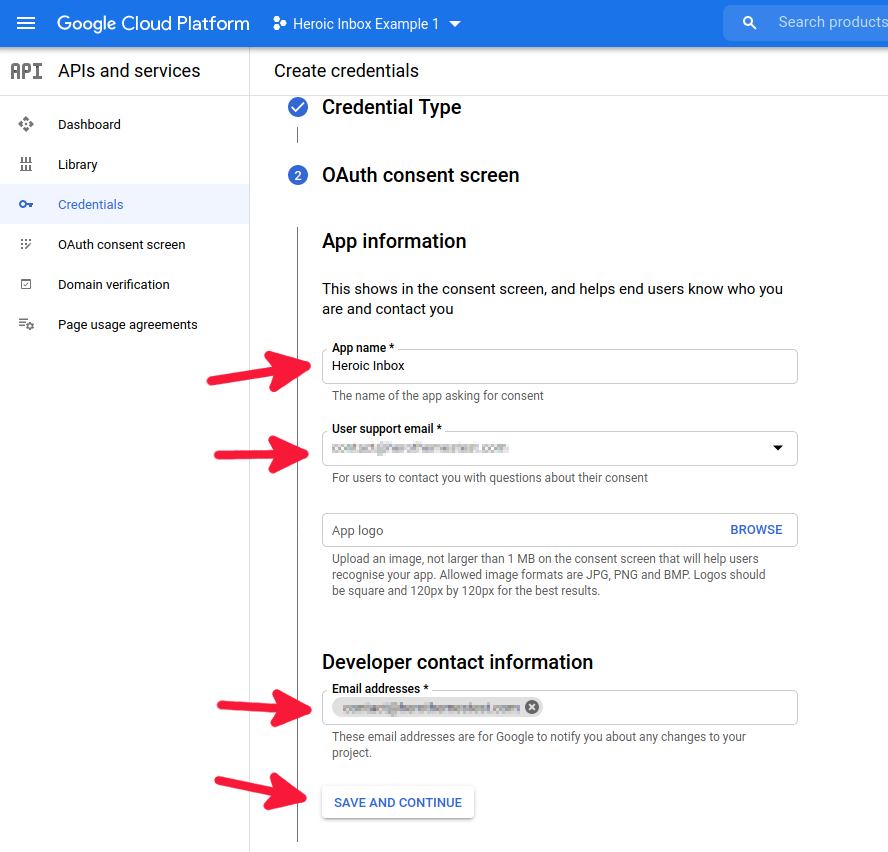Screen dimensions: 888x852
Task: Click the project hexagon icon
Action: coord(279,23)
